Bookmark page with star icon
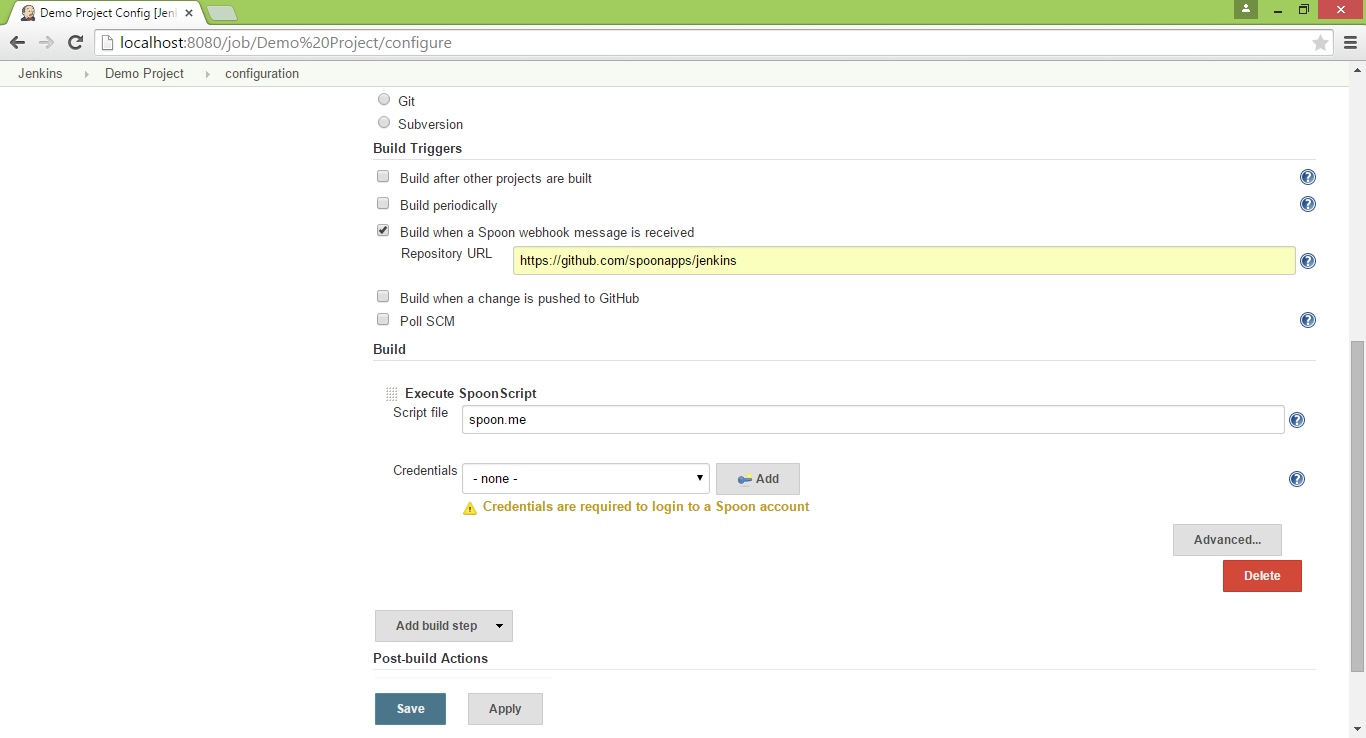Screen dimensions: 1366x738 pyautogui.click(x=1320, y=43)
